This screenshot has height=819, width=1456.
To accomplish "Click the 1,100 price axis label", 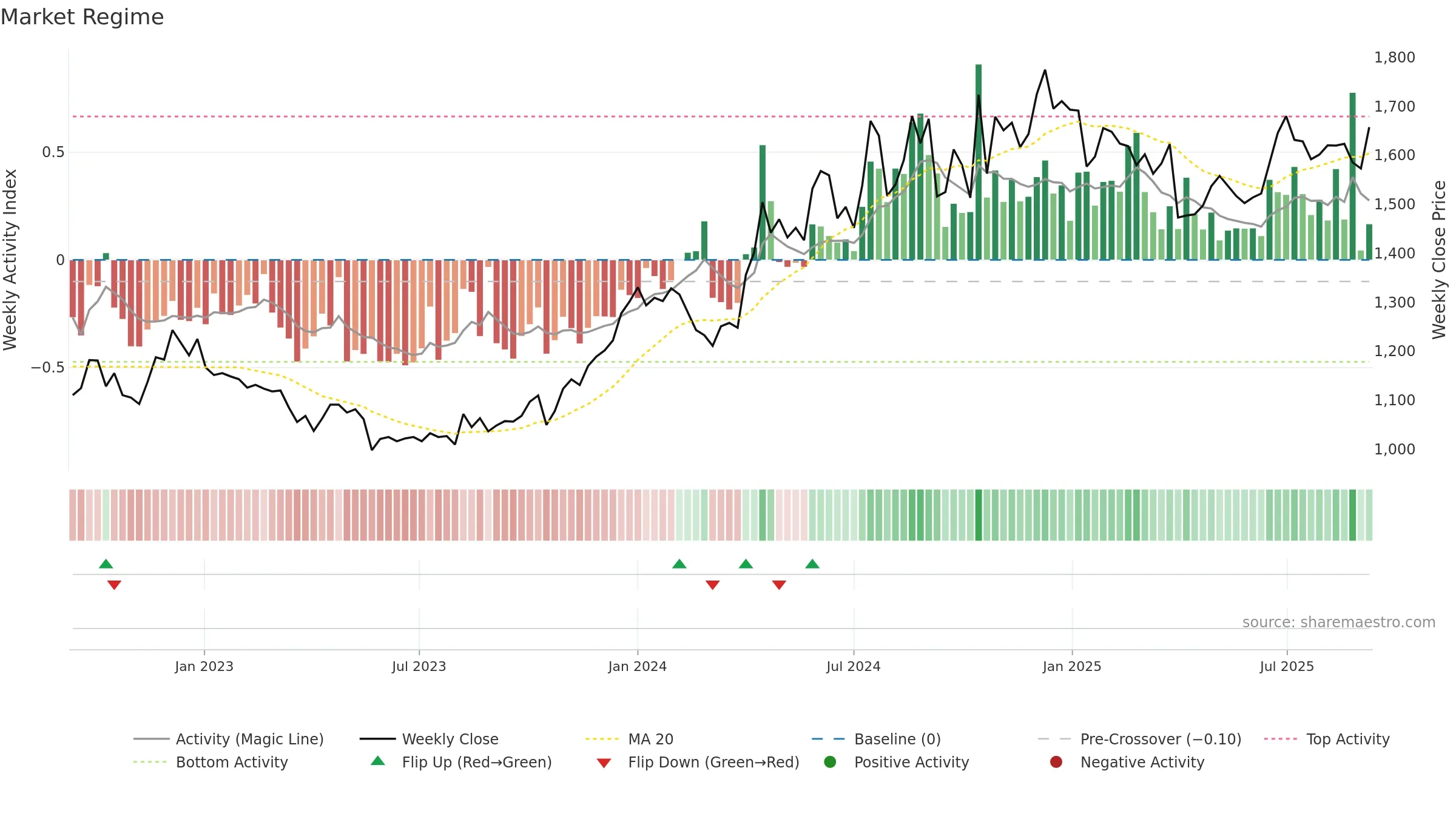I will (x=1395, y=400).
